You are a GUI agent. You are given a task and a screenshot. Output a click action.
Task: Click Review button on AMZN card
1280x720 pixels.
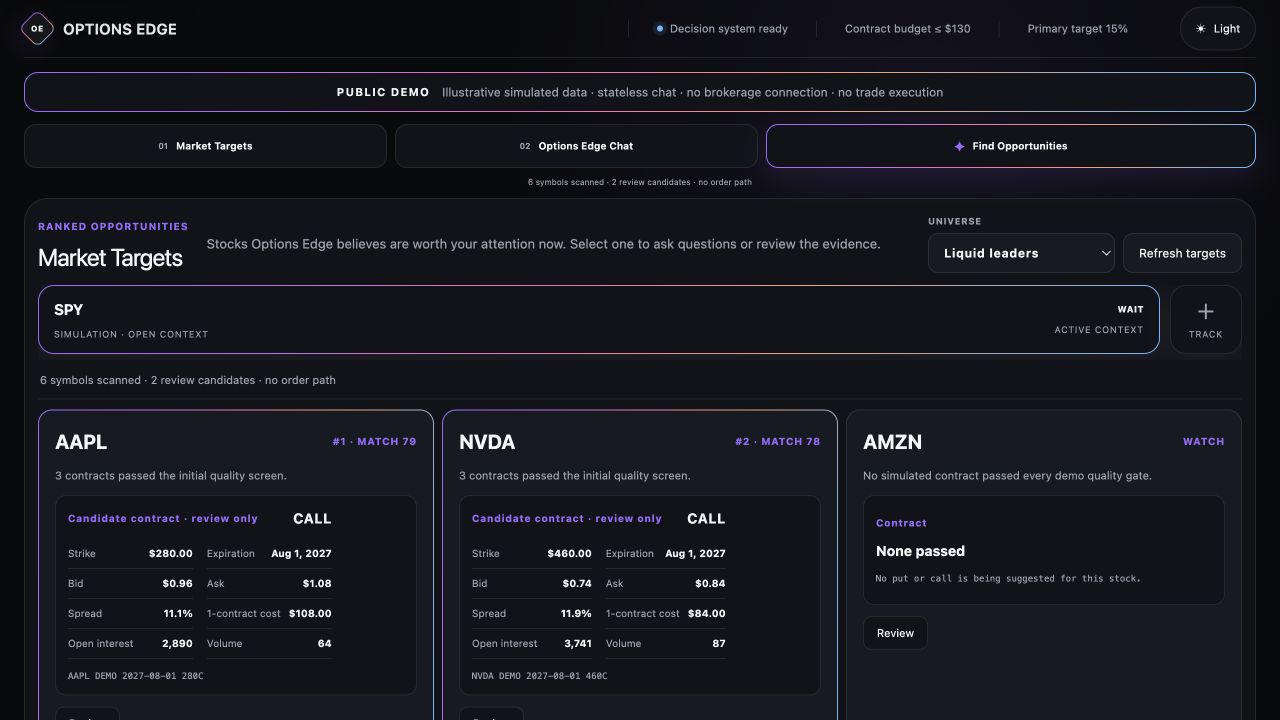point(895,633)
